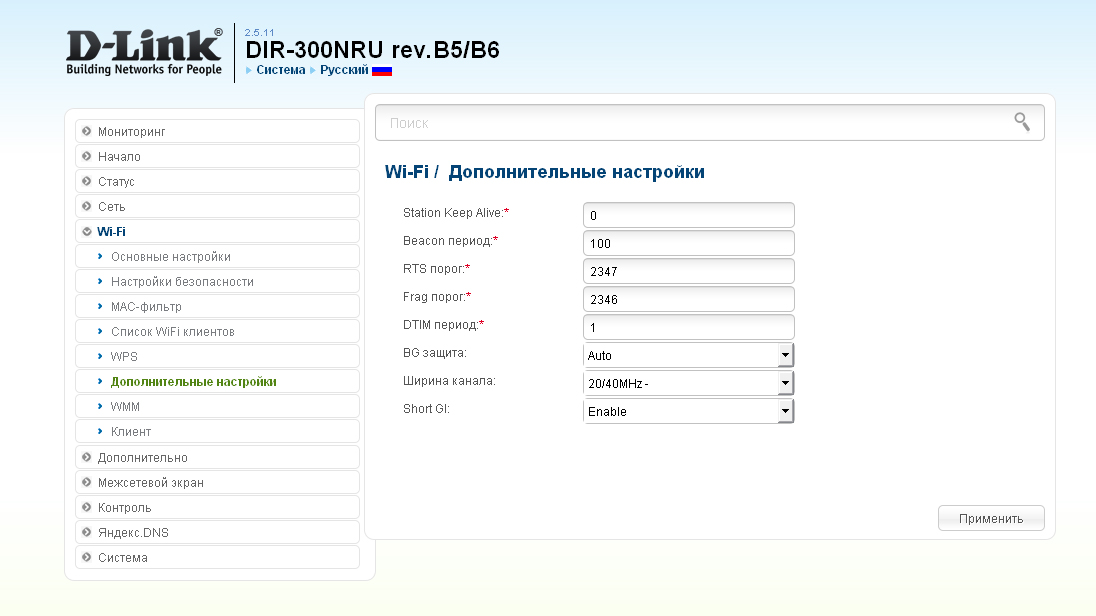Go to Основные настройки submenu
1096x616 pixels.
[217, 257]
